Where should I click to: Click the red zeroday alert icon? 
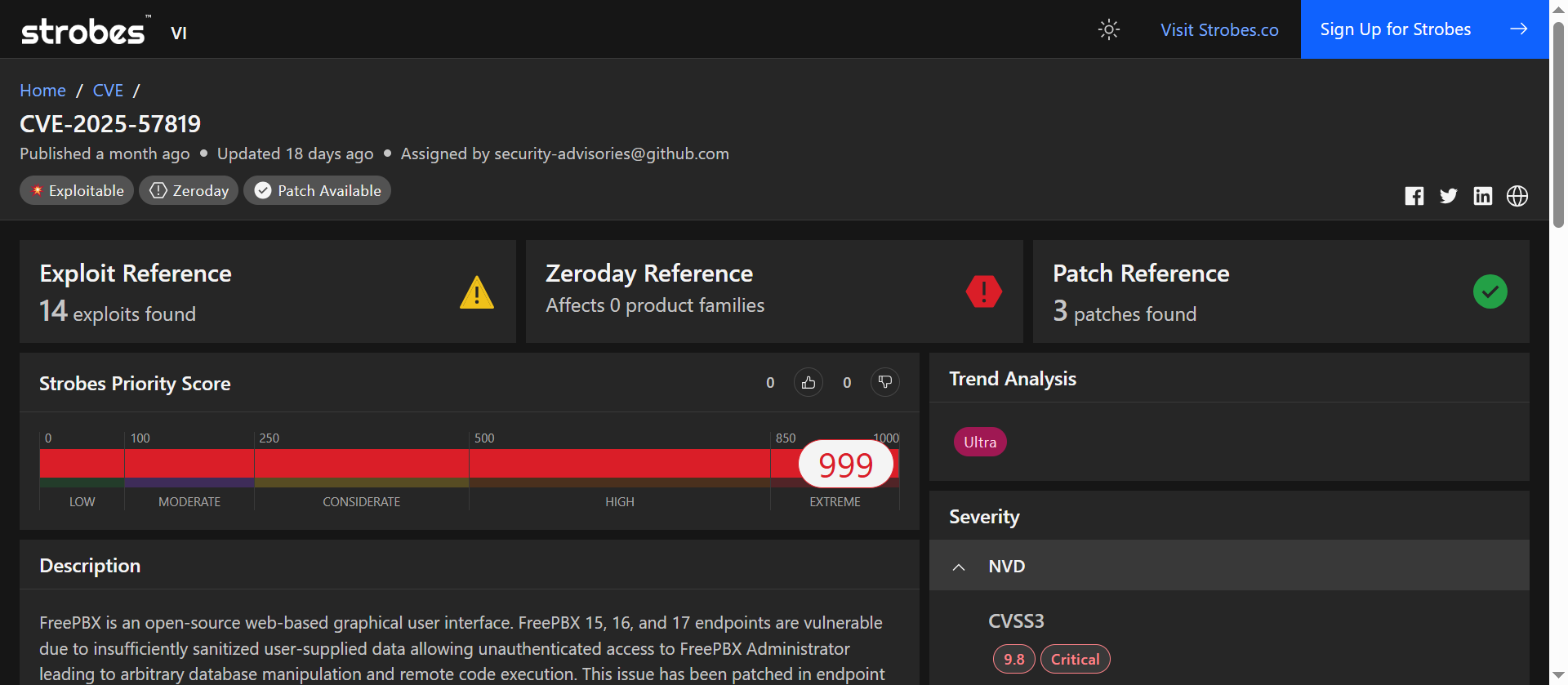984,291
